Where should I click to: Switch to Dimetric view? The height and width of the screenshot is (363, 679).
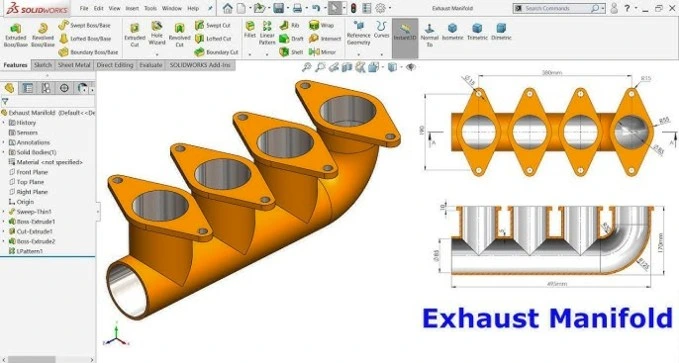pyautogui.click(x=501, y=32)
